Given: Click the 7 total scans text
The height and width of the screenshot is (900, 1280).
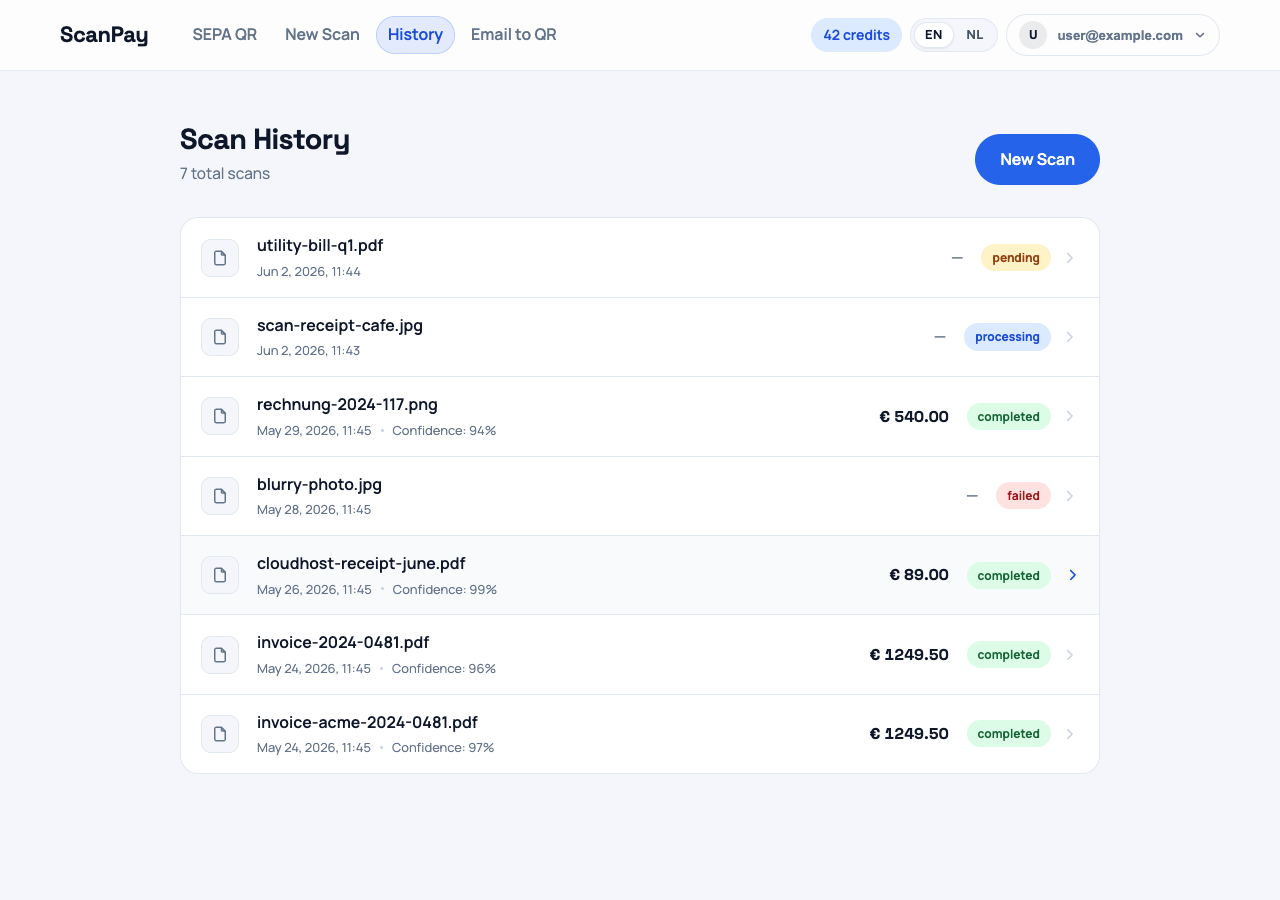Looking at the screenshot, I should [225, 174].
